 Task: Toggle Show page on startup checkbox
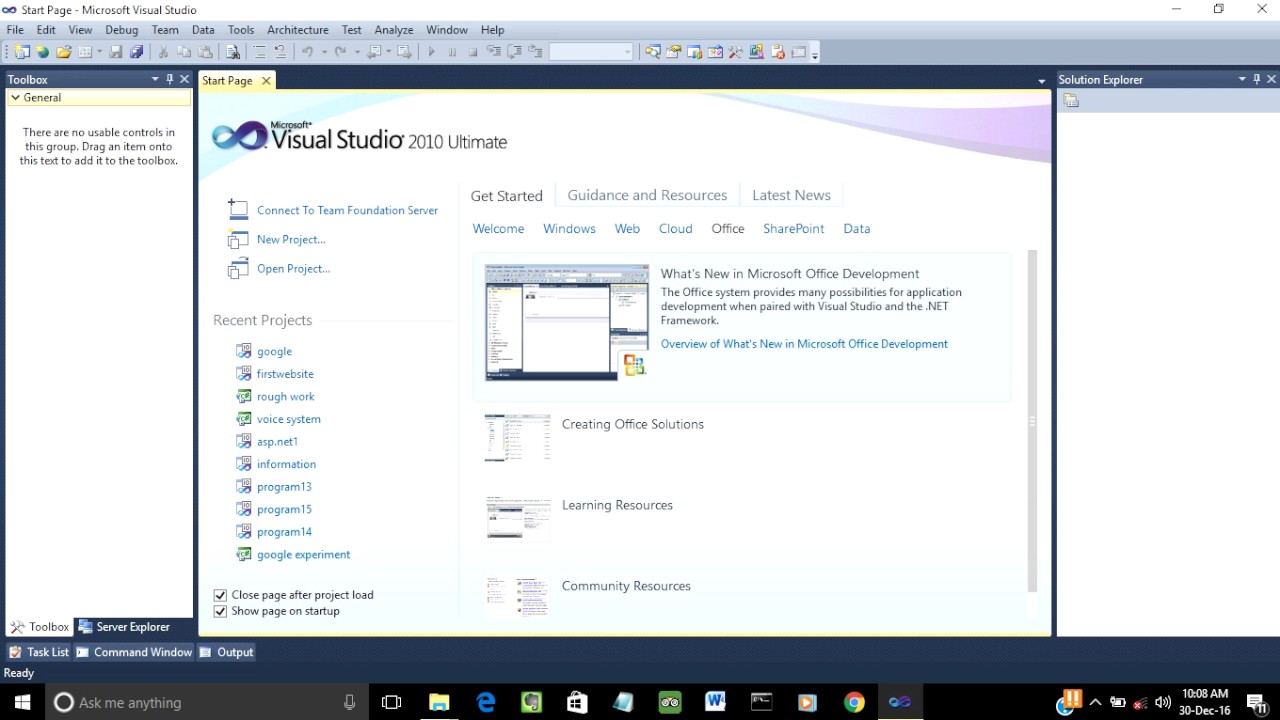point(220,611)
